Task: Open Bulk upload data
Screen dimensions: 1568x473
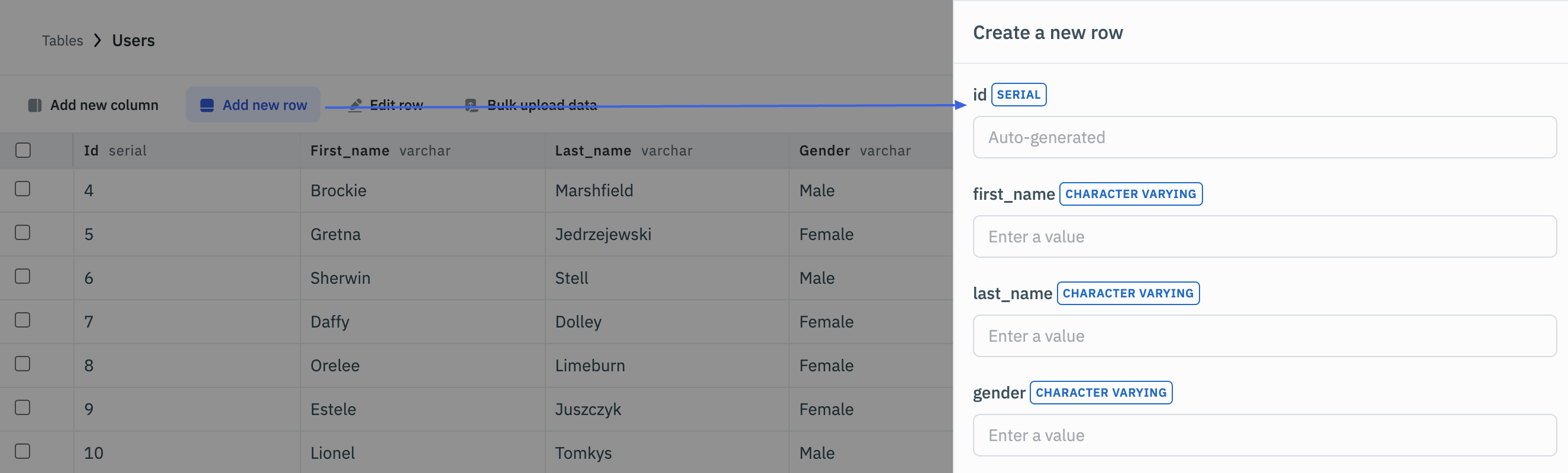Action: point(541,105)
